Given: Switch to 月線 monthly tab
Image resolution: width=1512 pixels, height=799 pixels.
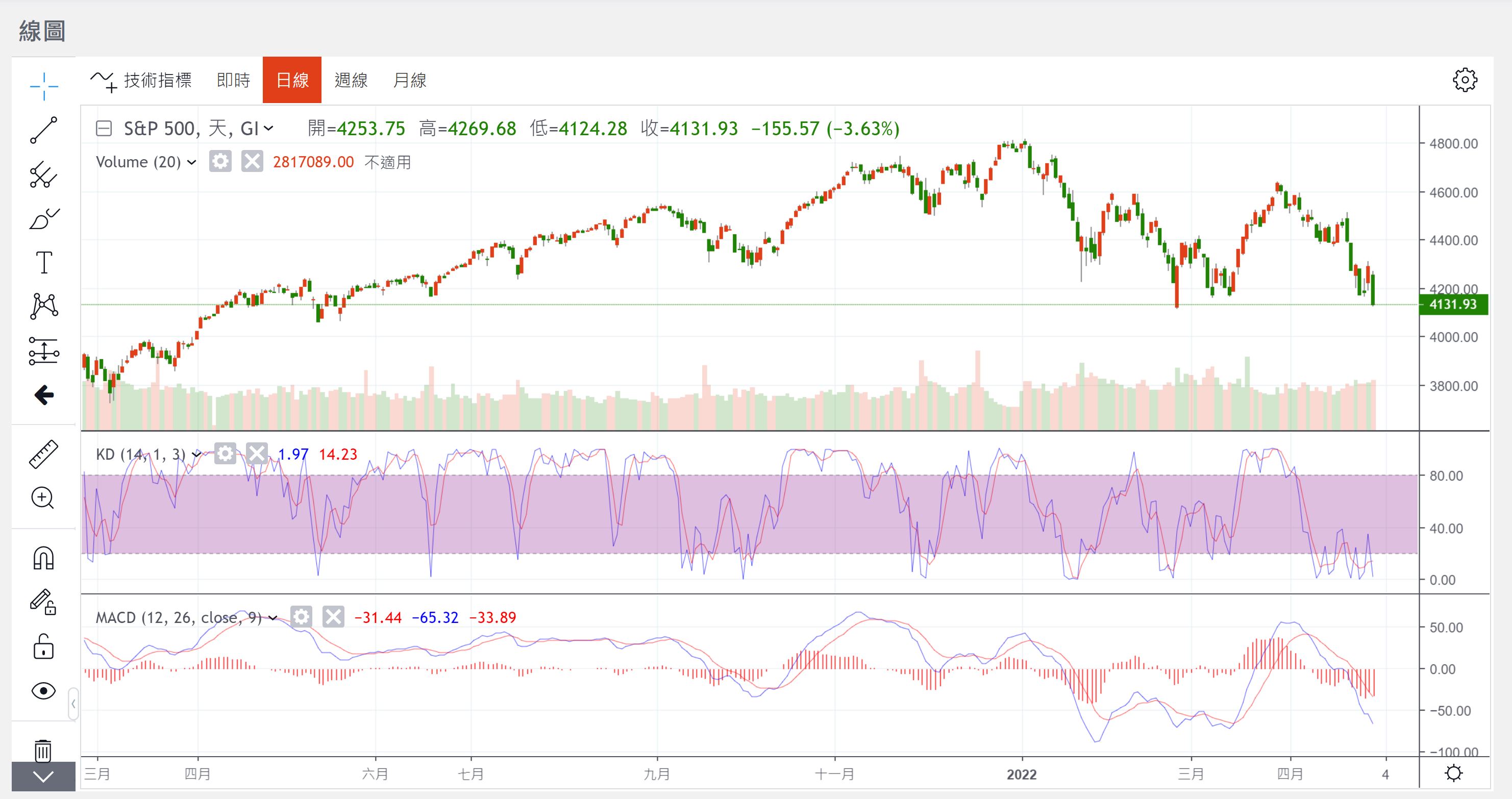Looking at the screenshot, I should (x=409, y=80).
